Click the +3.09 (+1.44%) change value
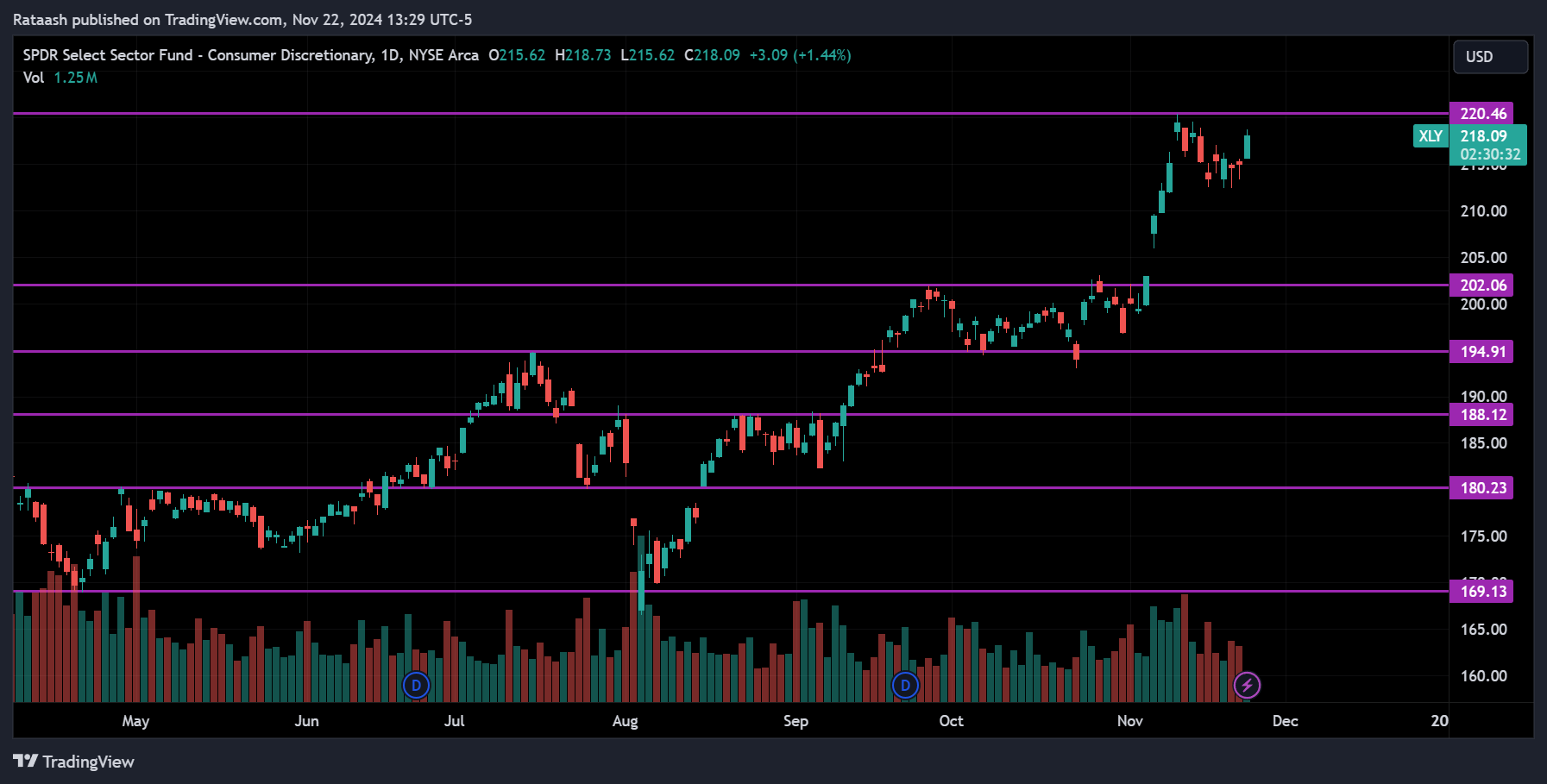 click(800, 55)
